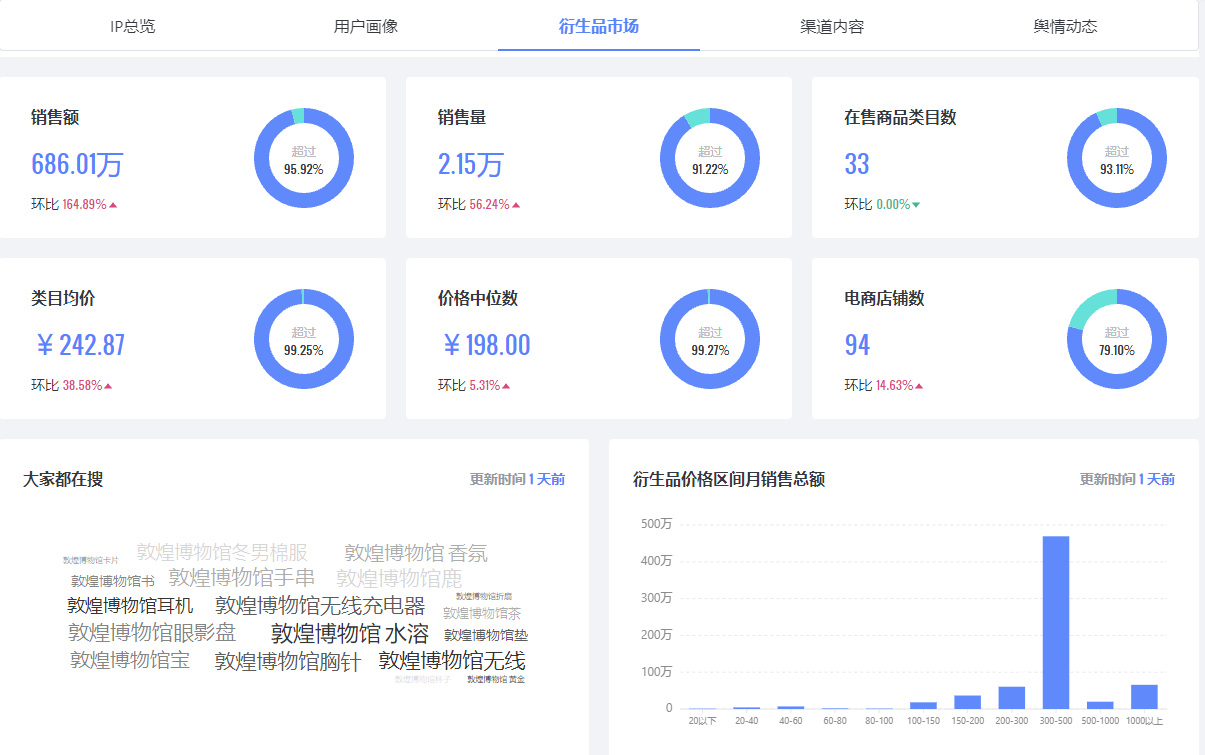Click the word 敦煌博物馆垫
The width and height of the screenshot is (1205, 755).
tap(486, 635)
